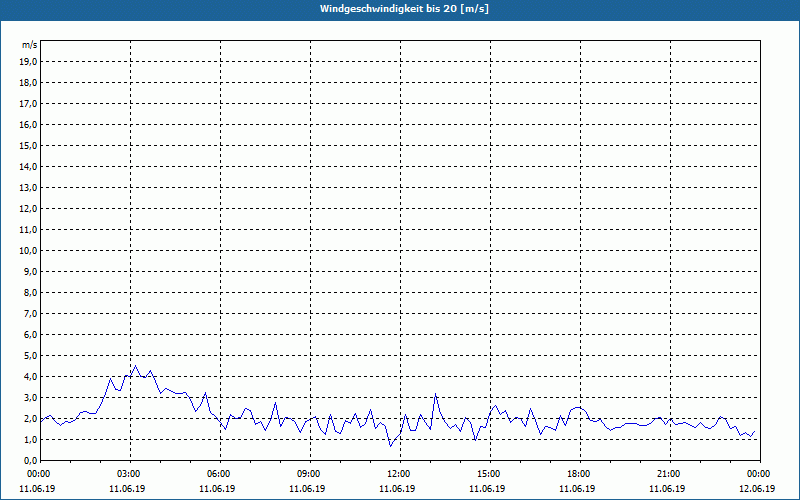Click the 15:00 time label
This screenshot has width=800, height=500.
[490, 474]
